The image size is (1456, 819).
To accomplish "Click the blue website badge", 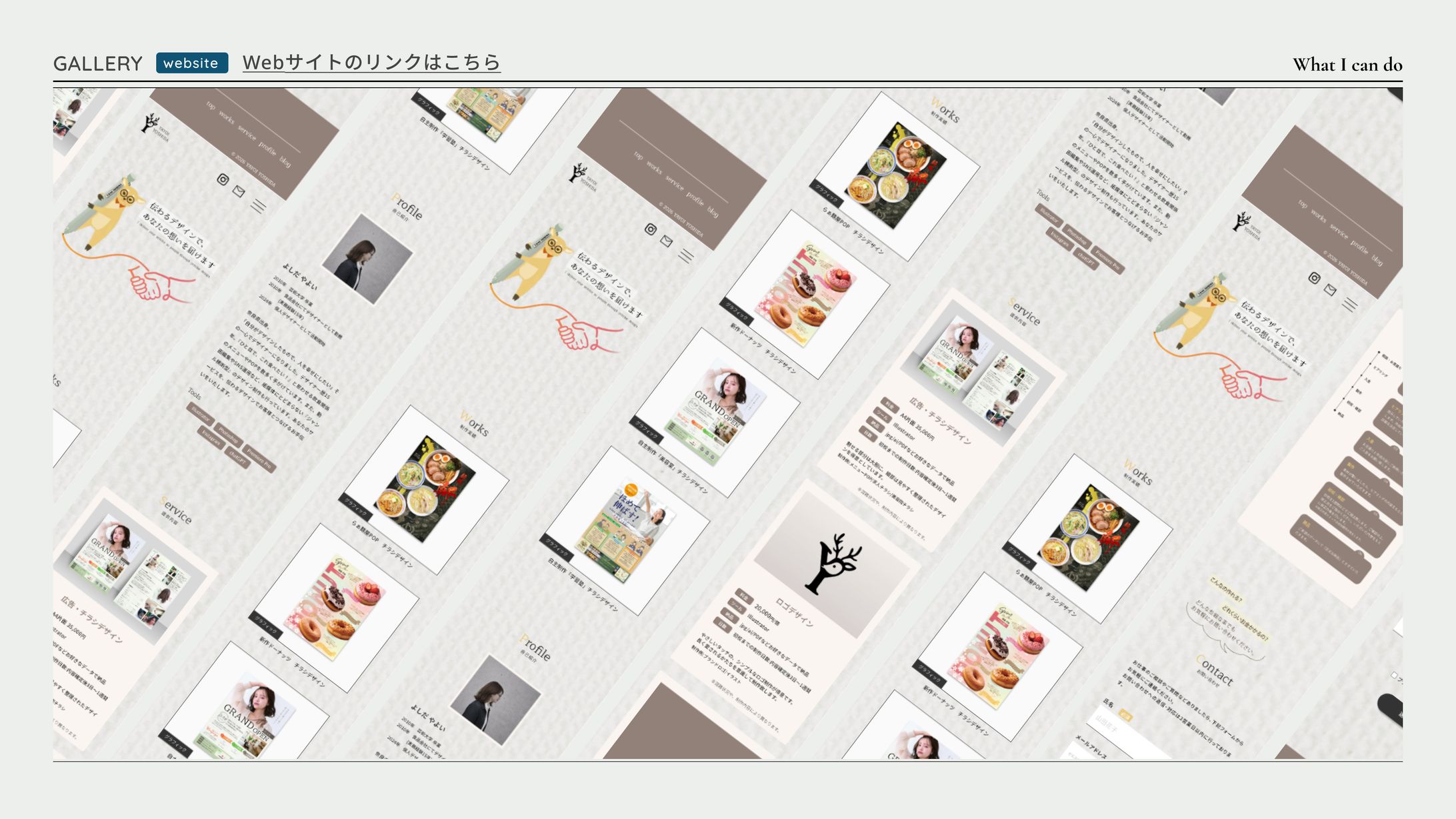I will click(192, 63).
